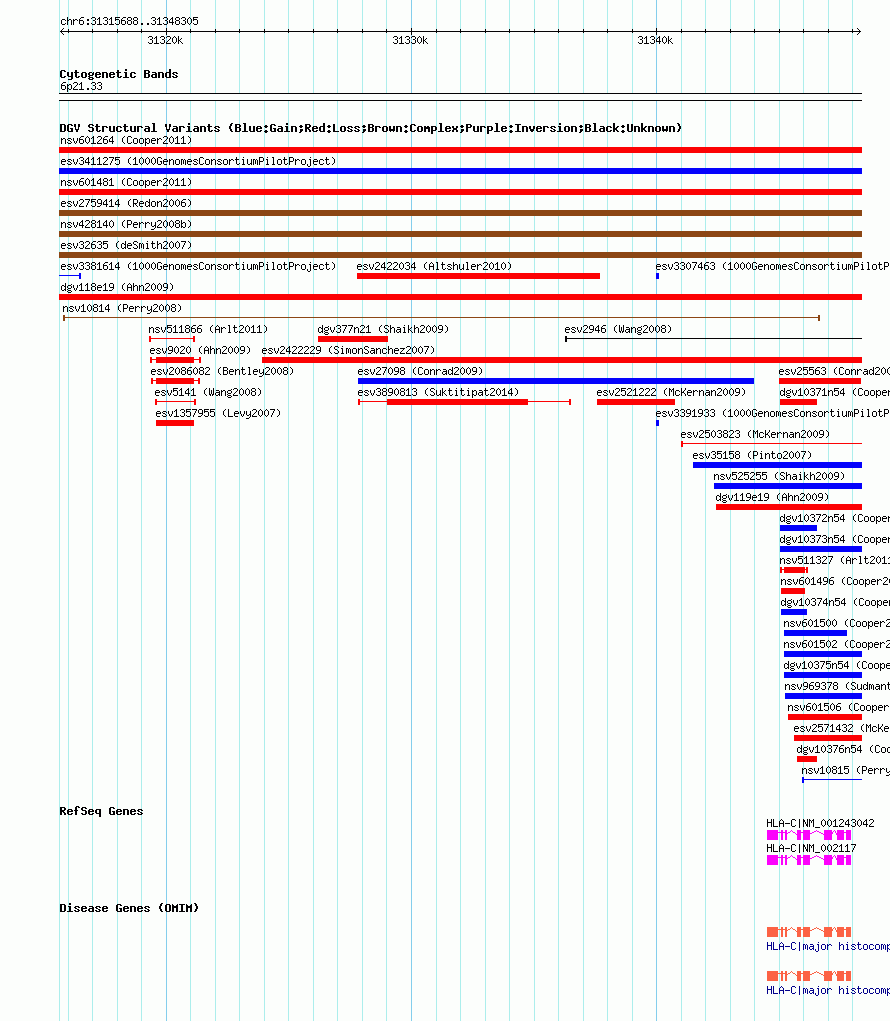Image resolution: width=890 pixels, height=1021 pixels.
Task: Select nsv601500 variant label
Action: pos(837,623)
